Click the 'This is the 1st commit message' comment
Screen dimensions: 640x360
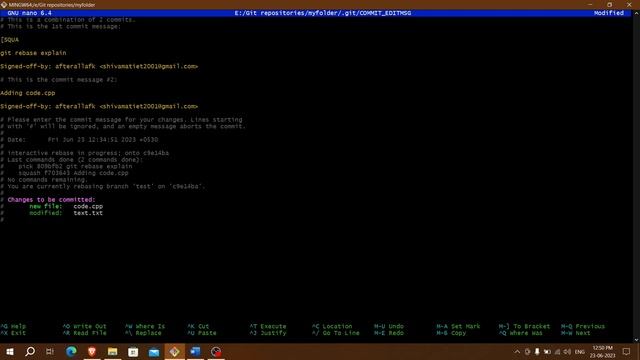[x=60, y=27]
